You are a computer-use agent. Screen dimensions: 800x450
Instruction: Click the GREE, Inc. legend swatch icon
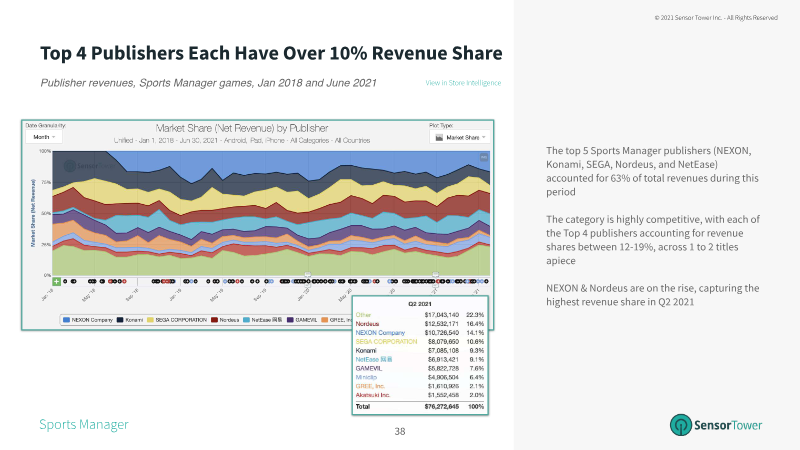click(324, 320)
